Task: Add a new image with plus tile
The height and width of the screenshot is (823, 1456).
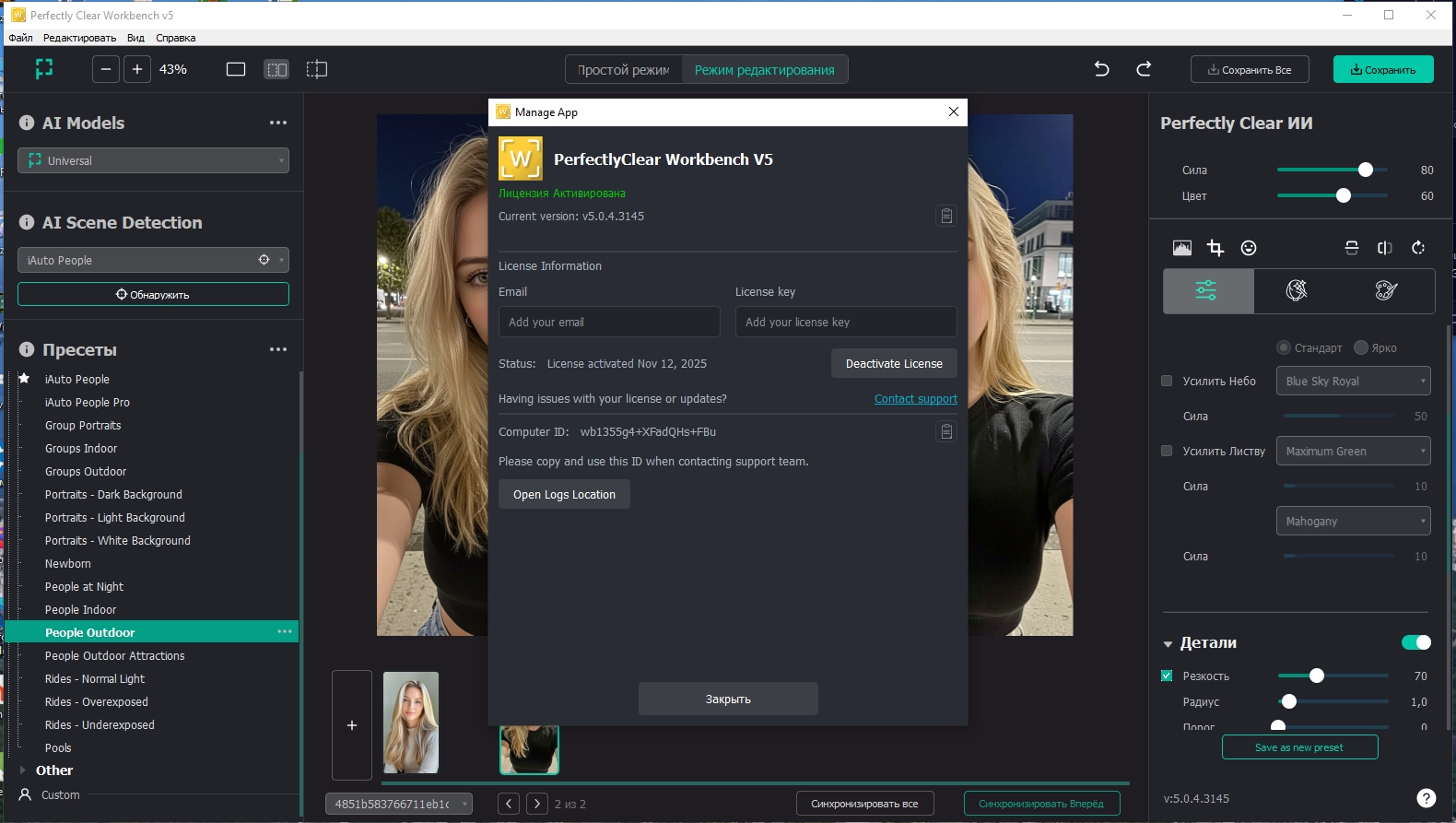Action: pyautogui.click(x=352, y=725)
